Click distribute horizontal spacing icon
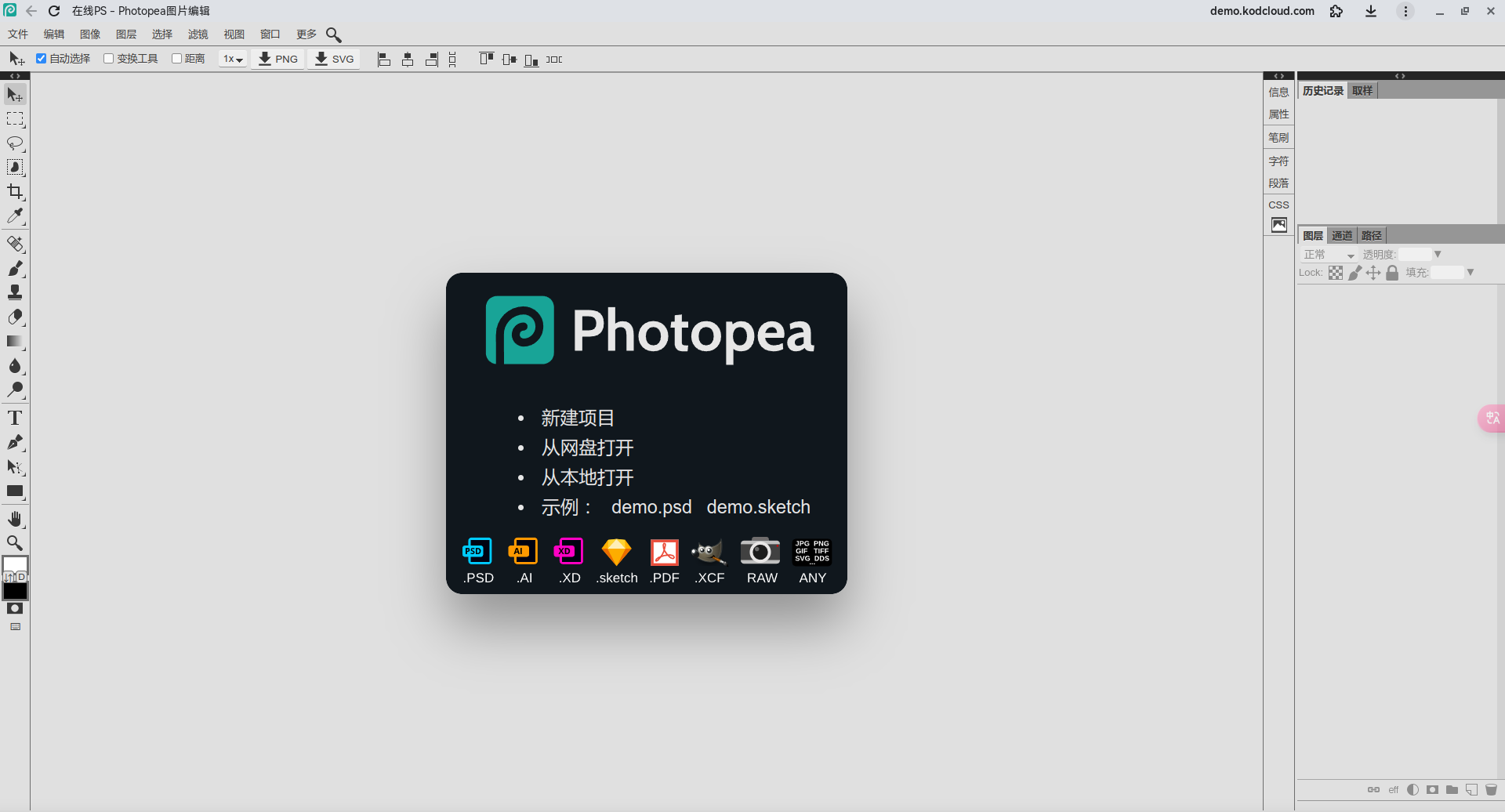The width and height of the screenshot is (1505, 812). coord(554,60)
